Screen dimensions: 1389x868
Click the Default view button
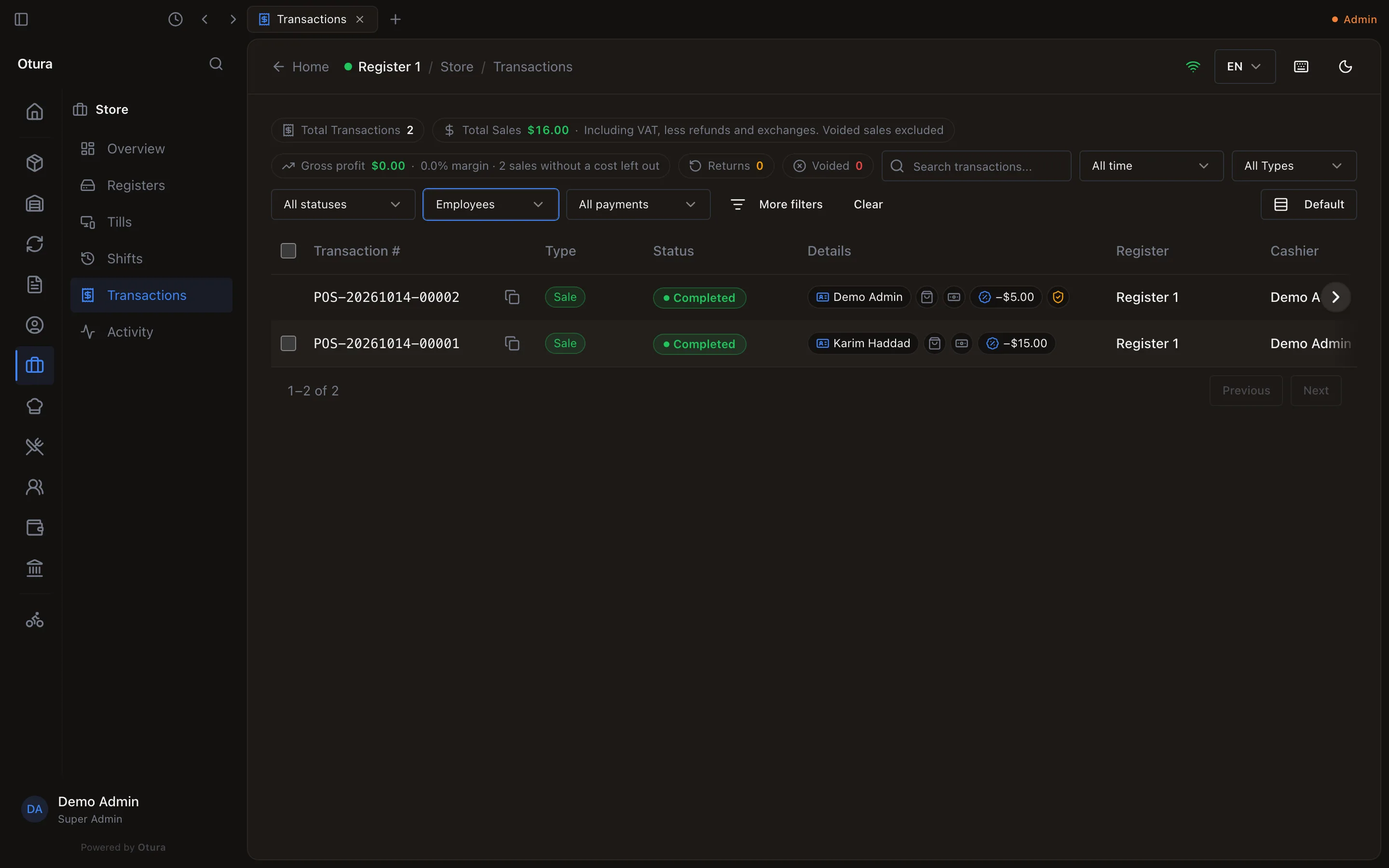1308,204
